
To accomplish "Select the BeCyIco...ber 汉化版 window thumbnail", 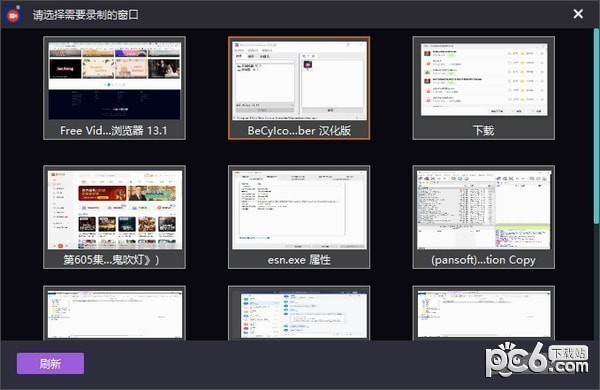I will (x=299, y=88).
